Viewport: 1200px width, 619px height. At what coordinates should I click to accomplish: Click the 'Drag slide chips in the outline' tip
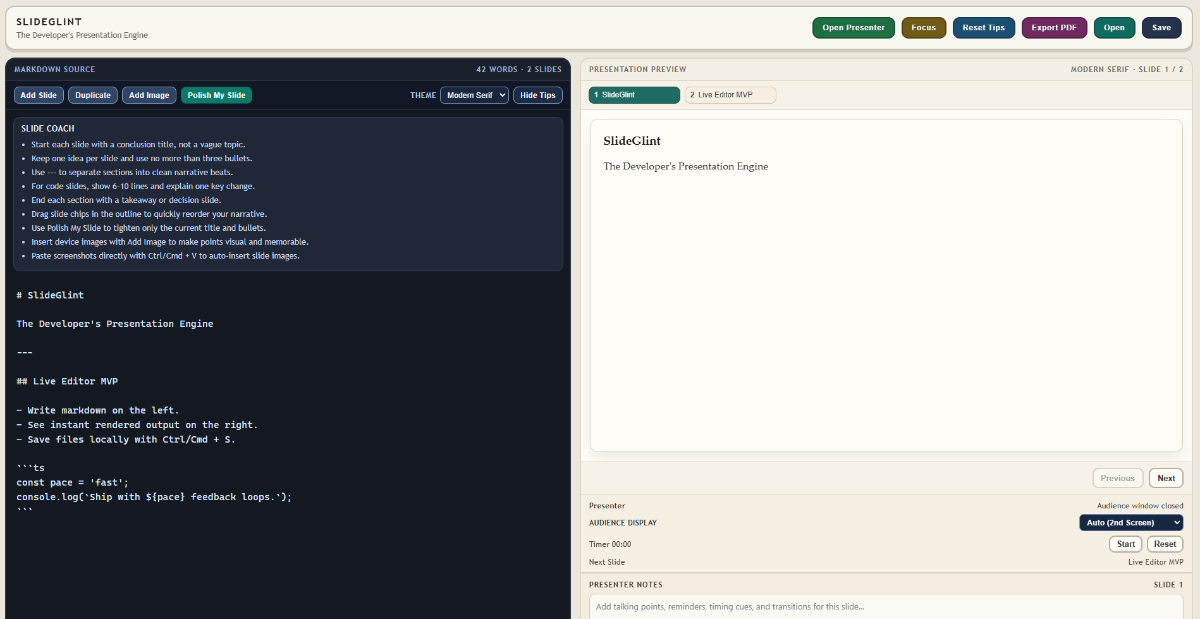149,214
